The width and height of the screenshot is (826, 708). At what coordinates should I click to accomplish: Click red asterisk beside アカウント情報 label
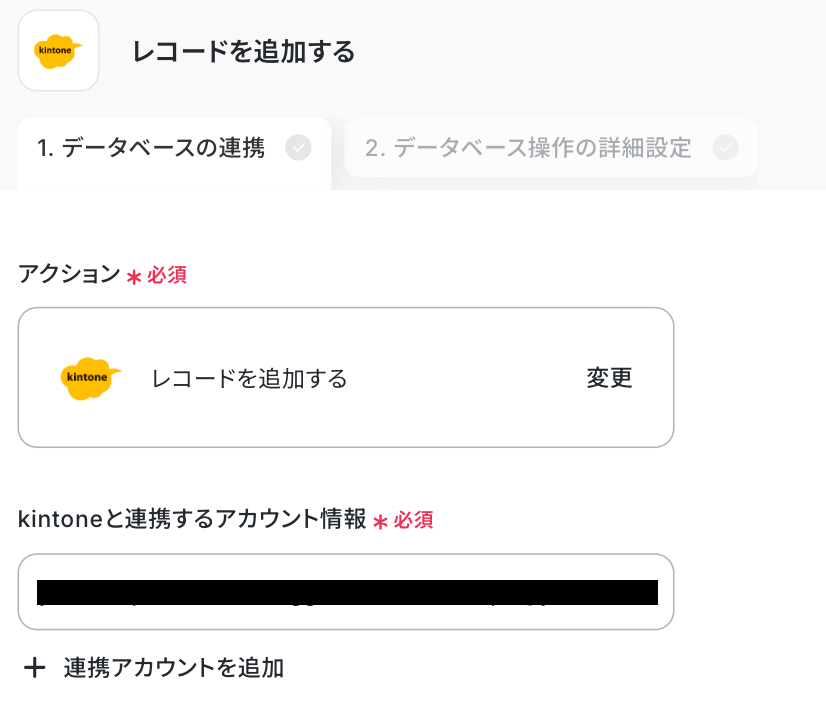pyautogui.click(x=380, y=521)
